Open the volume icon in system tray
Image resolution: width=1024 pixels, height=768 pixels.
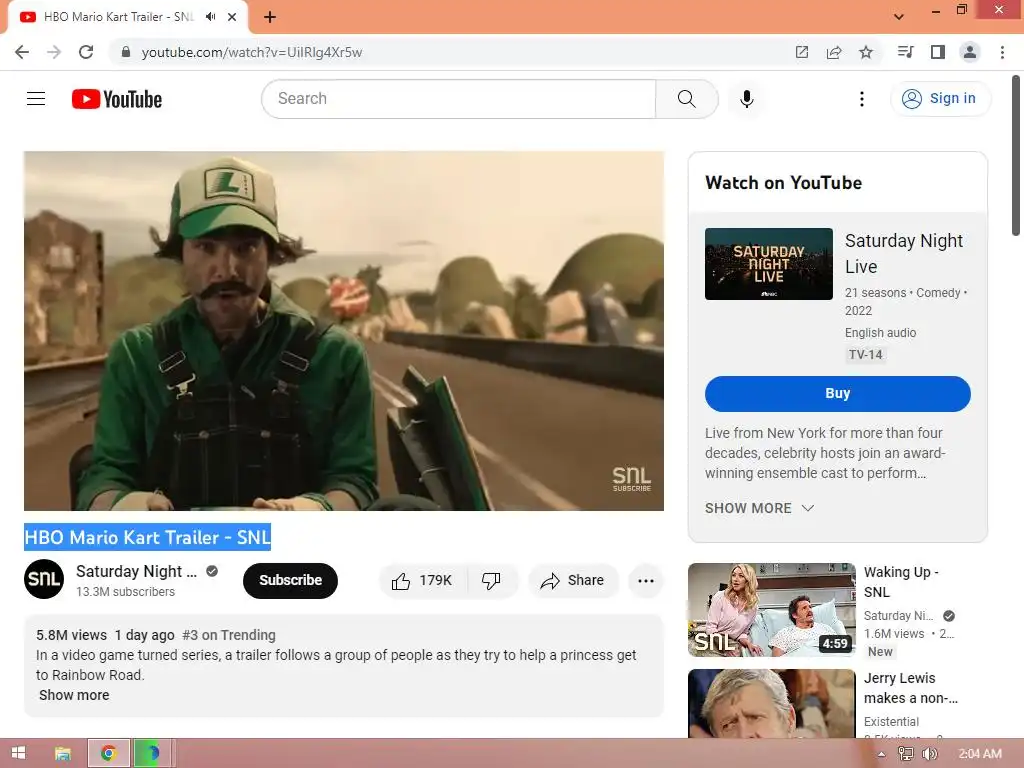[x=930, y=754]
